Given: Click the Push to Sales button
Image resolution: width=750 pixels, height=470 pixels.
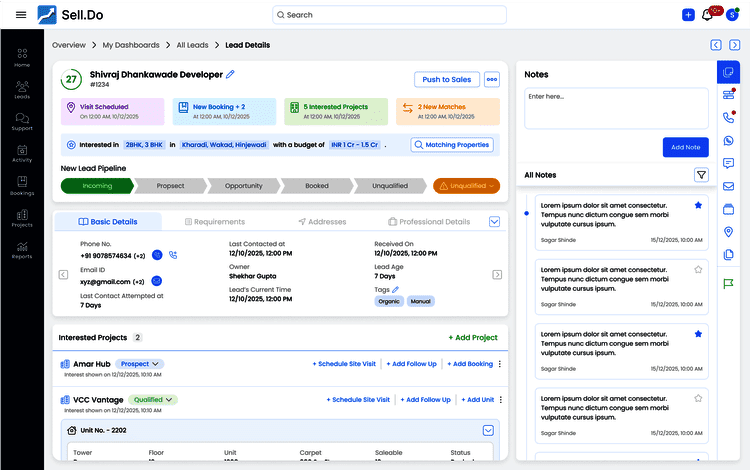Looking at the screenshot, I should click(446, 80).
